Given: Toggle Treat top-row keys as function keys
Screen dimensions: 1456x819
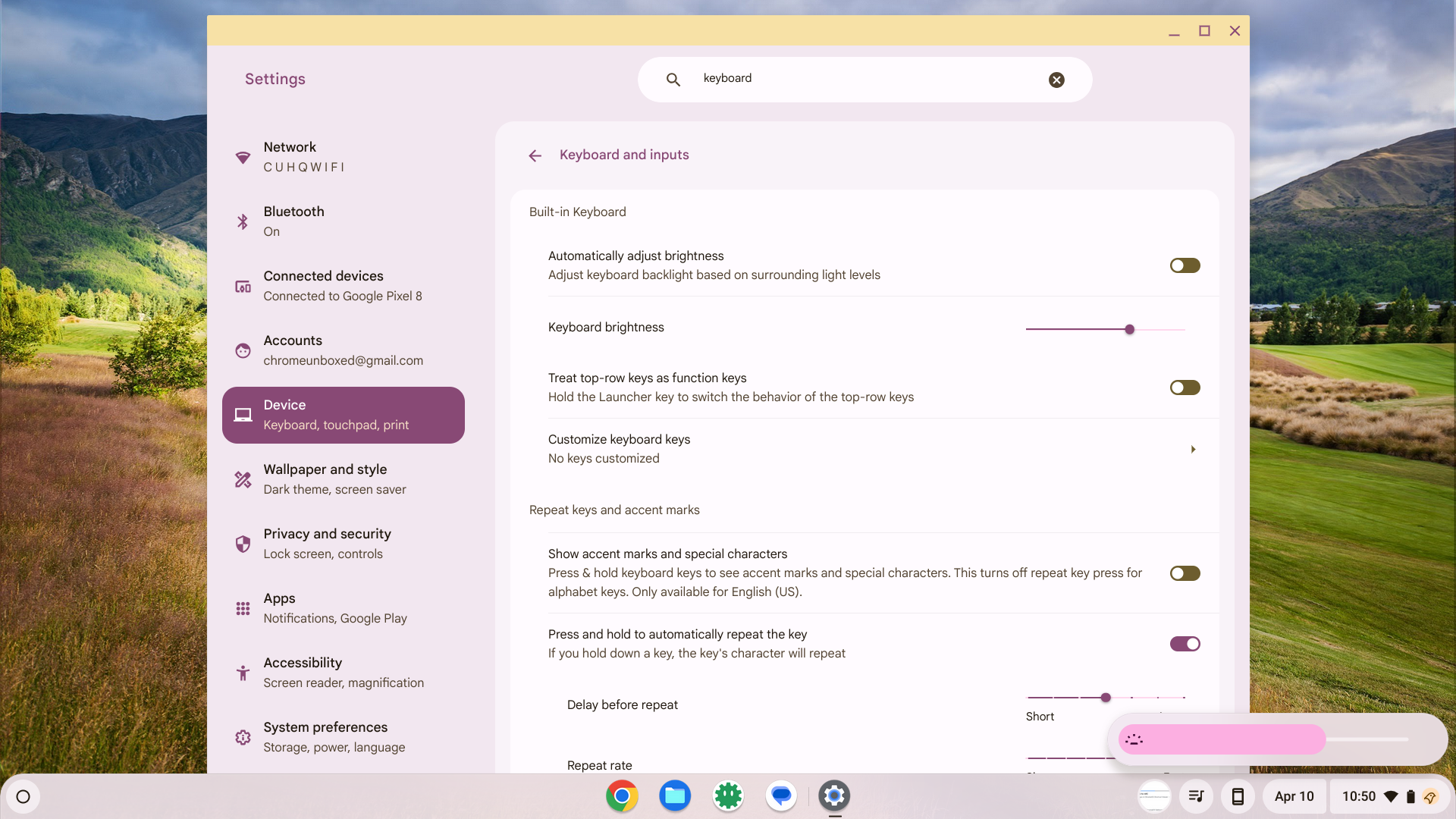Looking at the screenshot, I should (x=1185, y=388).
